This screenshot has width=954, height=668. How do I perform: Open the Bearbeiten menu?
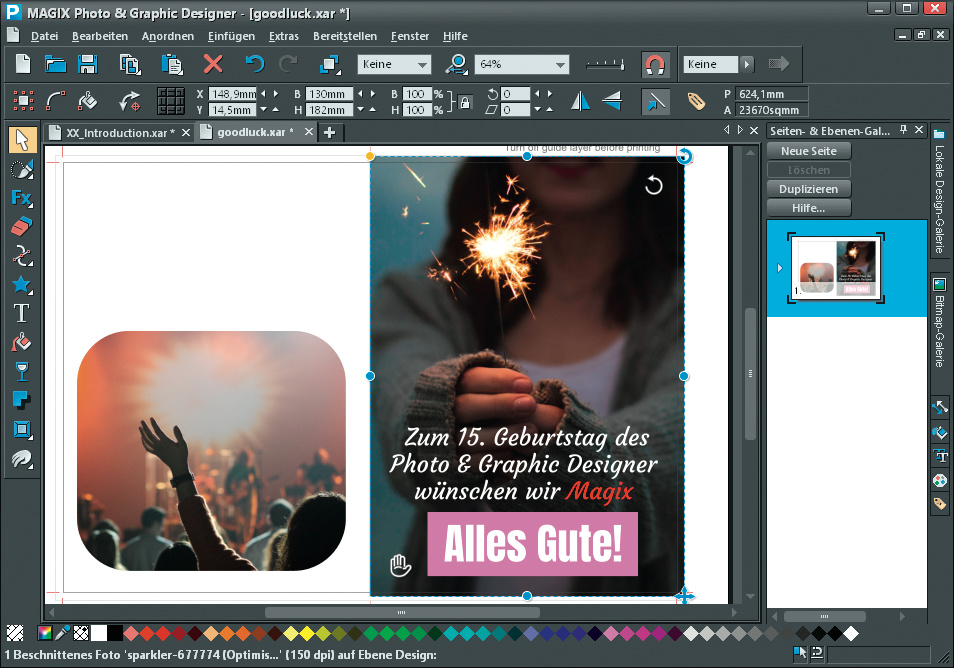[99, 36]
